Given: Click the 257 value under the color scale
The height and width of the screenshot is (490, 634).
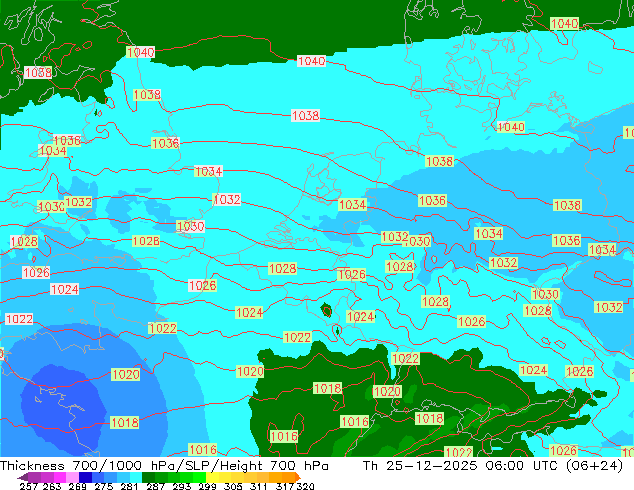Looking at the screenshot, I should click(29, 486).
